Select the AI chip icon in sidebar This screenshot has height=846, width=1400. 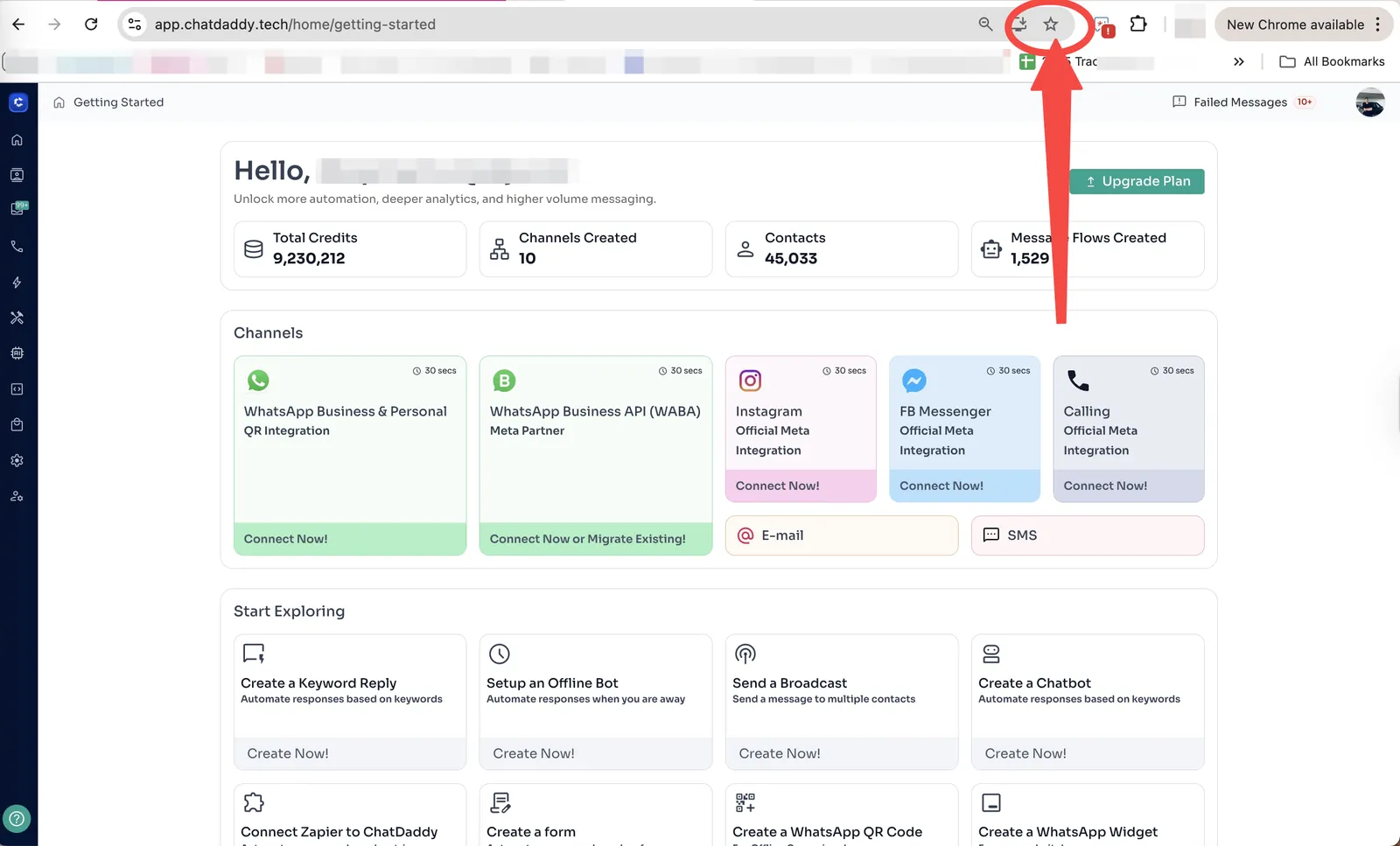coord(17,353)
